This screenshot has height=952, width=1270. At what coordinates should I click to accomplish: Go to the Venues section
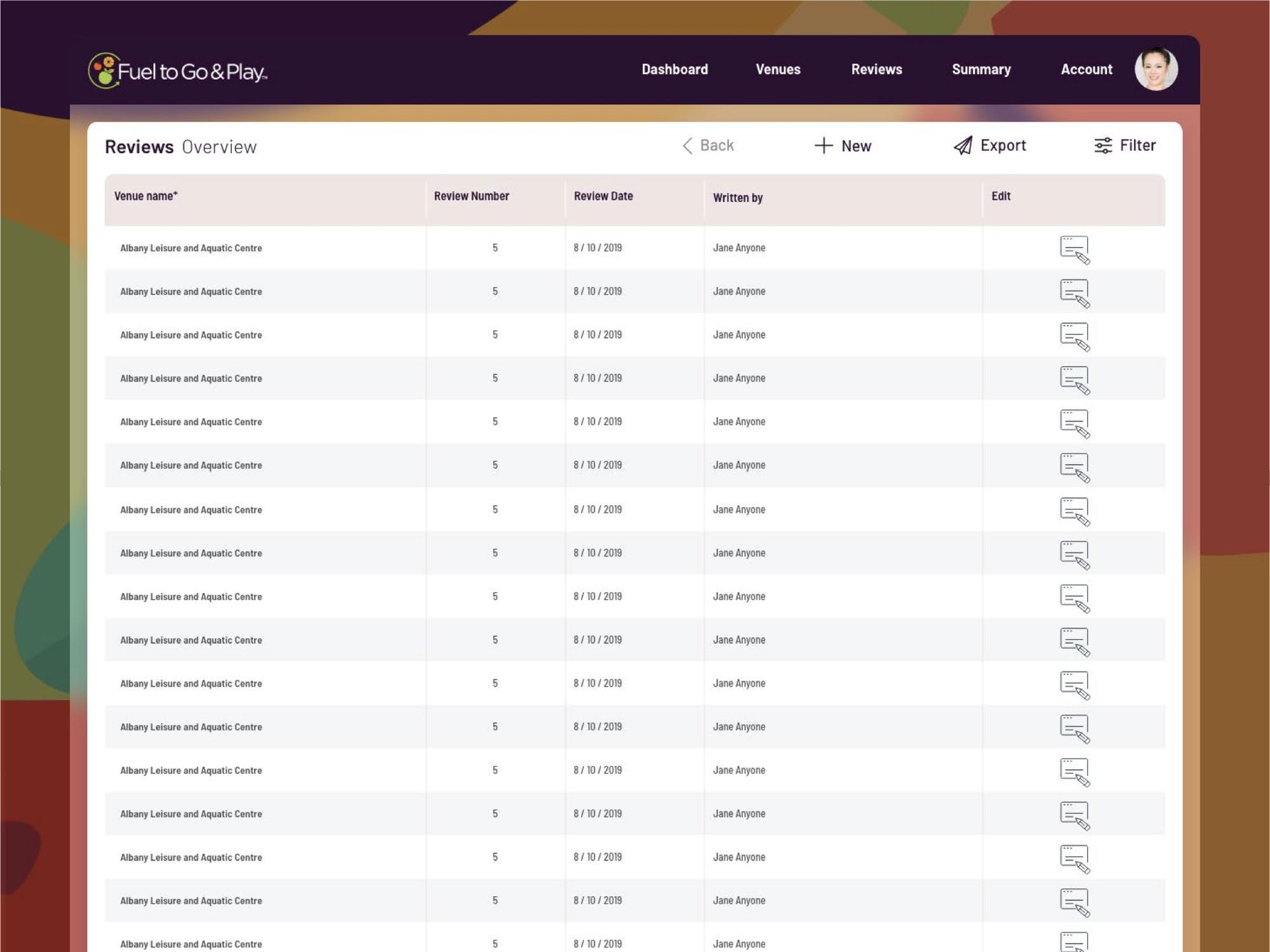point(778,69)
